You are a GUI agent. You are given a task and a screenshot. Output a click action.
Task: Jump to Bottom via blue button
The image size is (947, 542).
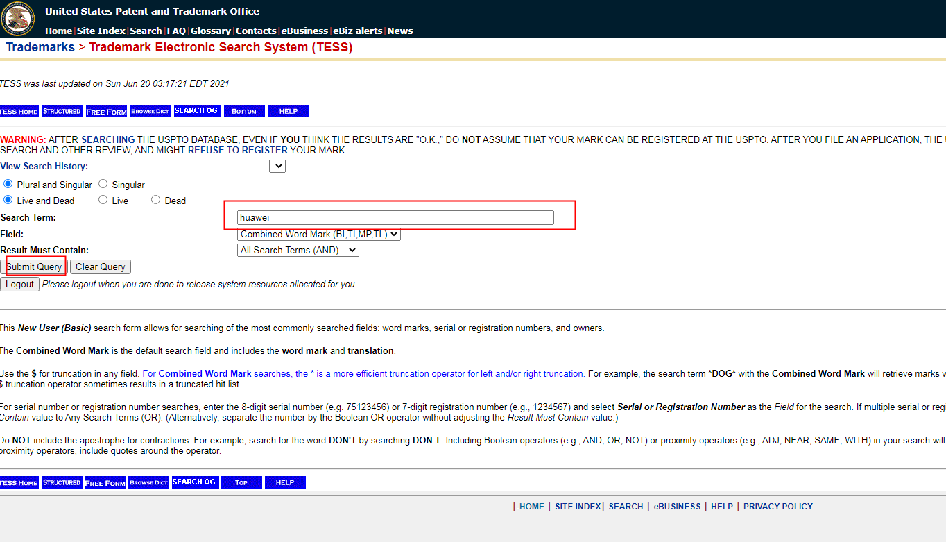(244, 111)
